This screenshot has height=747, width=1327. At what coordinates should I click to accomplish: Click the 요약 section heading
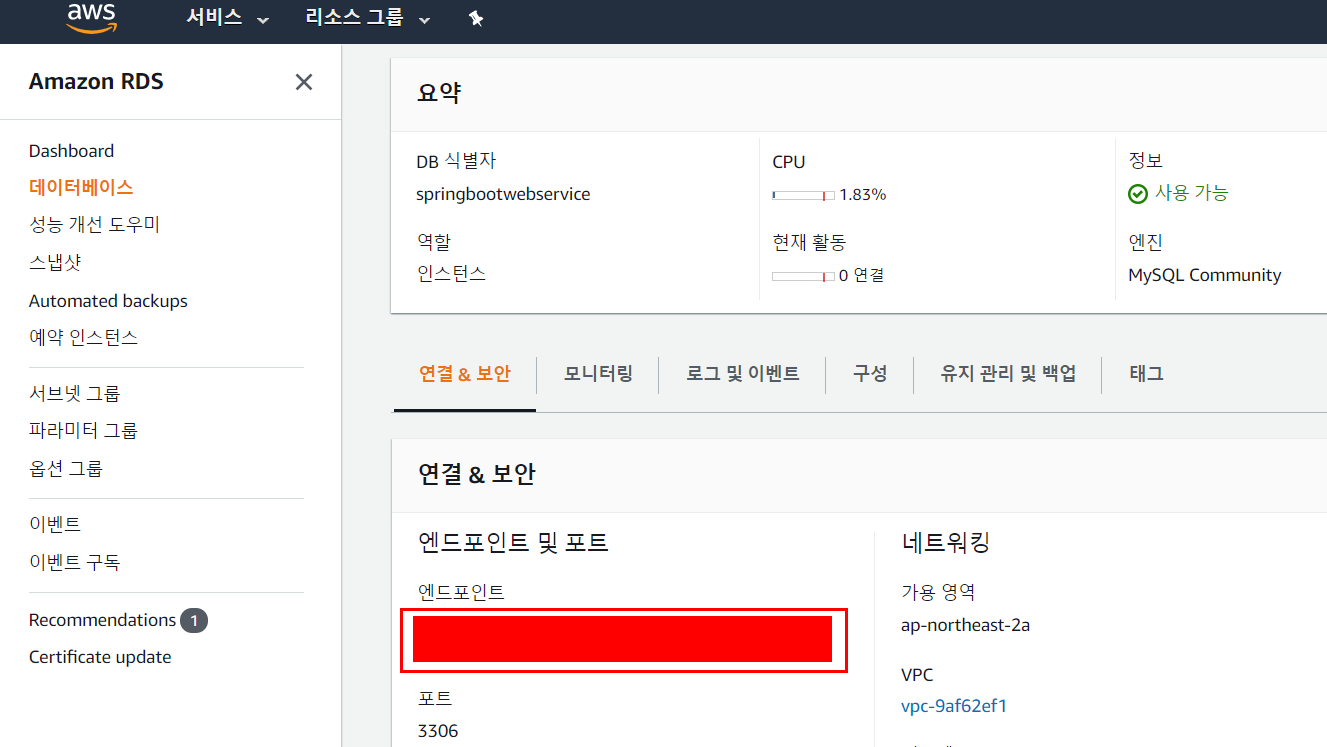(439, 93)
